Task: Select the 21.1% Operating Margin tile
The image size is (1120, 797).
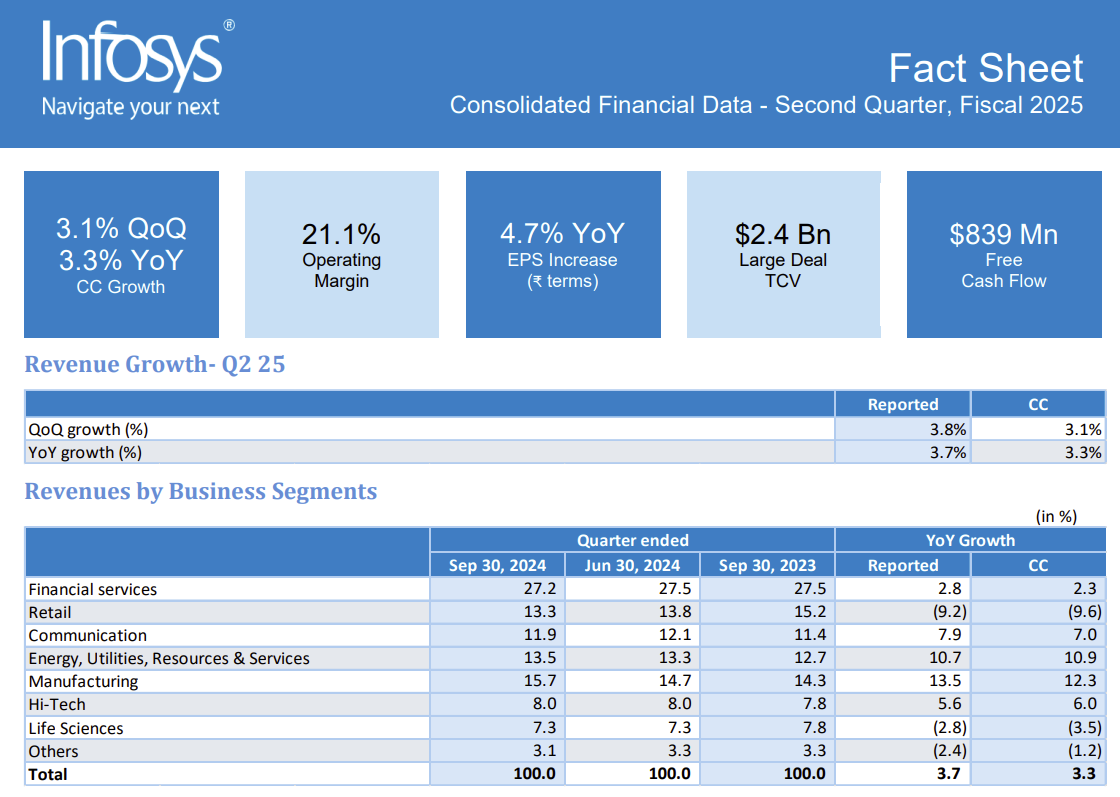Action: point(341,254)
